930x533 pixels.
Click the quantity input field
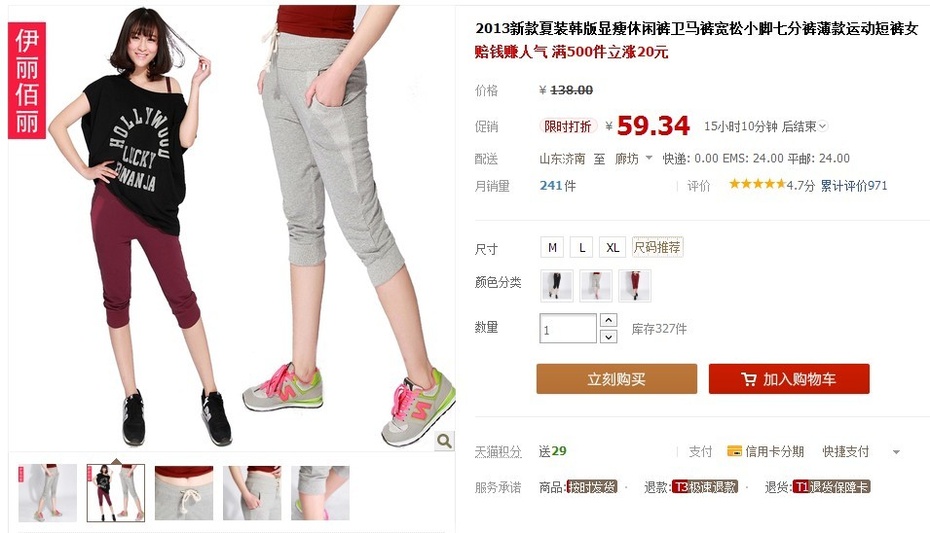tap(568, 328)
